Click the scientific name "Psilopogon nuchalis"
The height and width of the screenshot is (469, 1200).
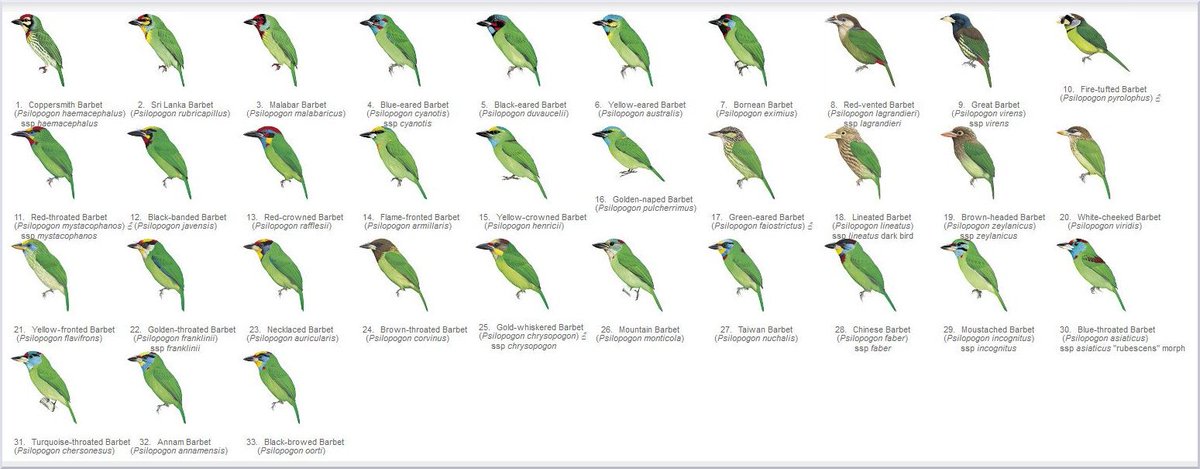coord(756,339)
